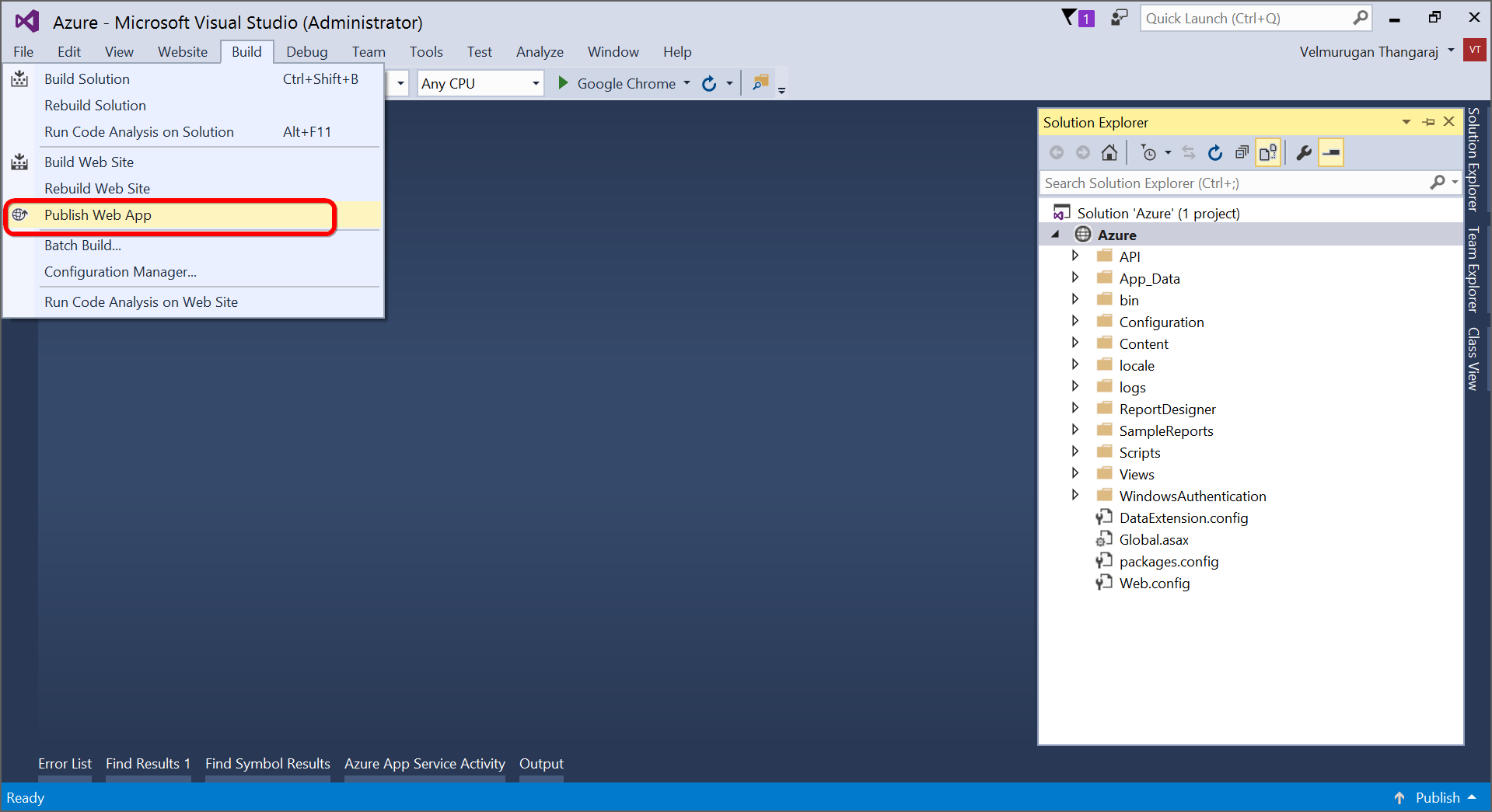Image resolution: width=1492 pixels, height=812 pixels.
Task: Choose Publish Web App from Build menu
Action: tap(97, 215)
